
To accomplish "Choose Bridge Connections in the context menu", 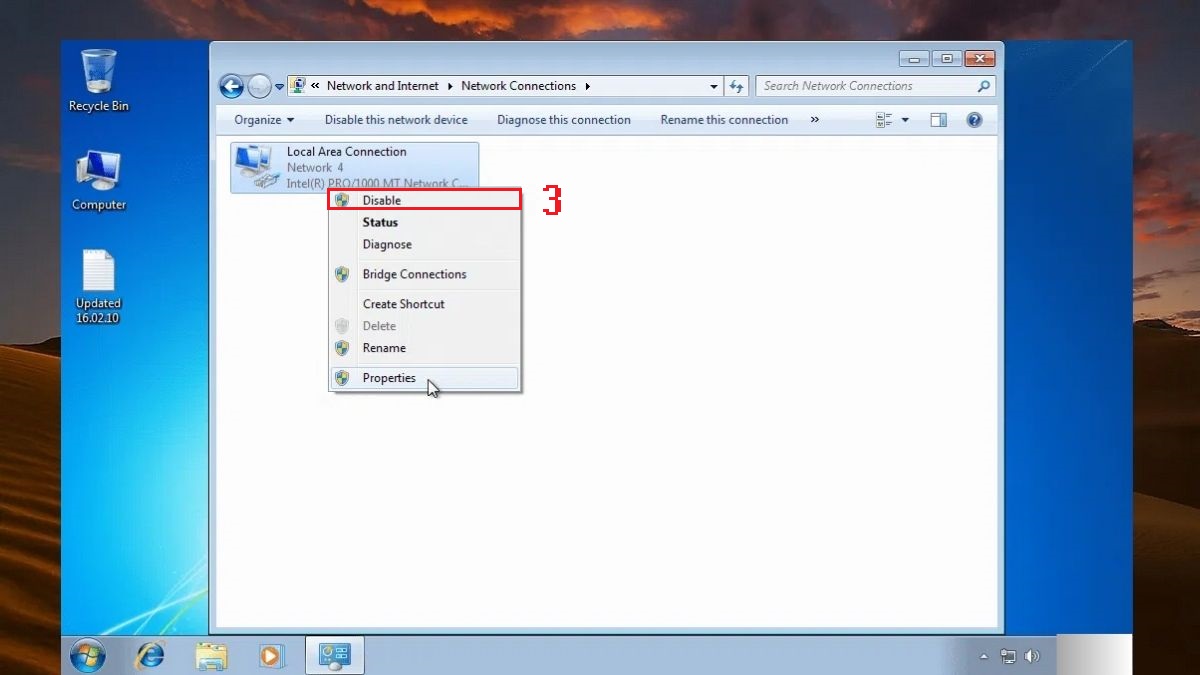I will [425, 274].
